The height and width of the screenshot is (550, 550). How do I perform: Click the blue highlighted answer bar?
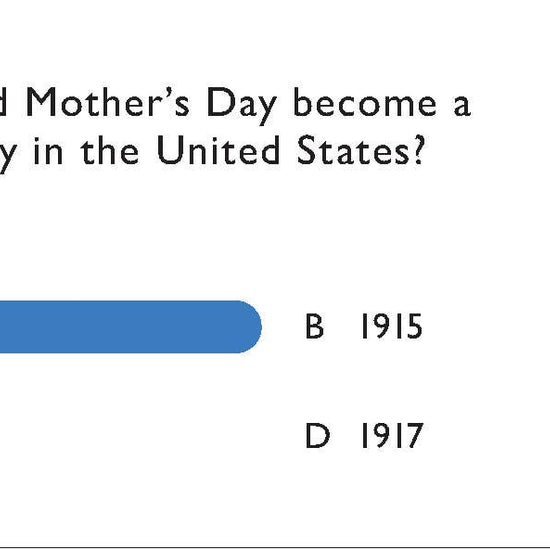pos(130,327)
